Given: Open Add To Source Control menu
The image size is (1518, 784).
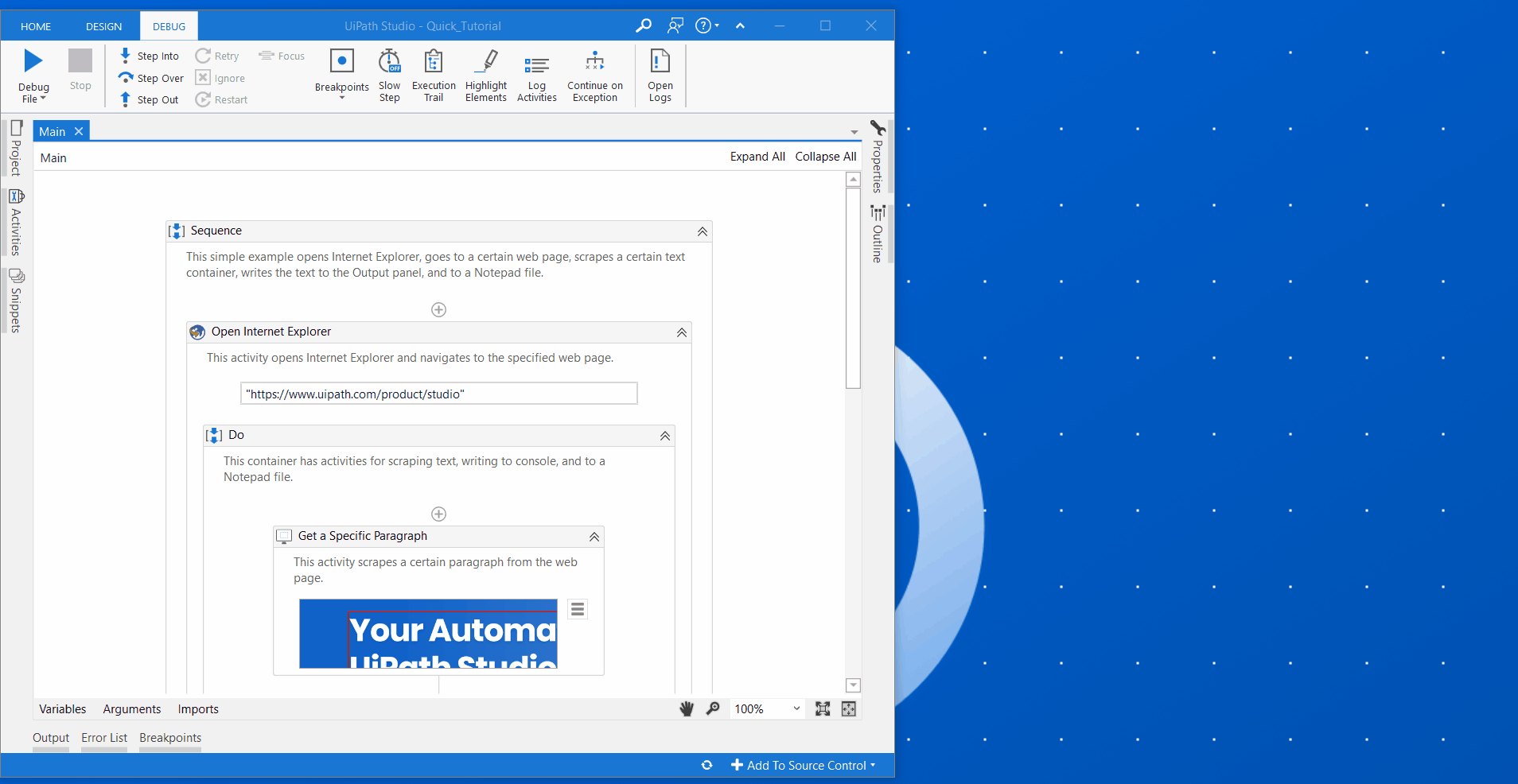Looking at the screenshot, I should (803, 765).
